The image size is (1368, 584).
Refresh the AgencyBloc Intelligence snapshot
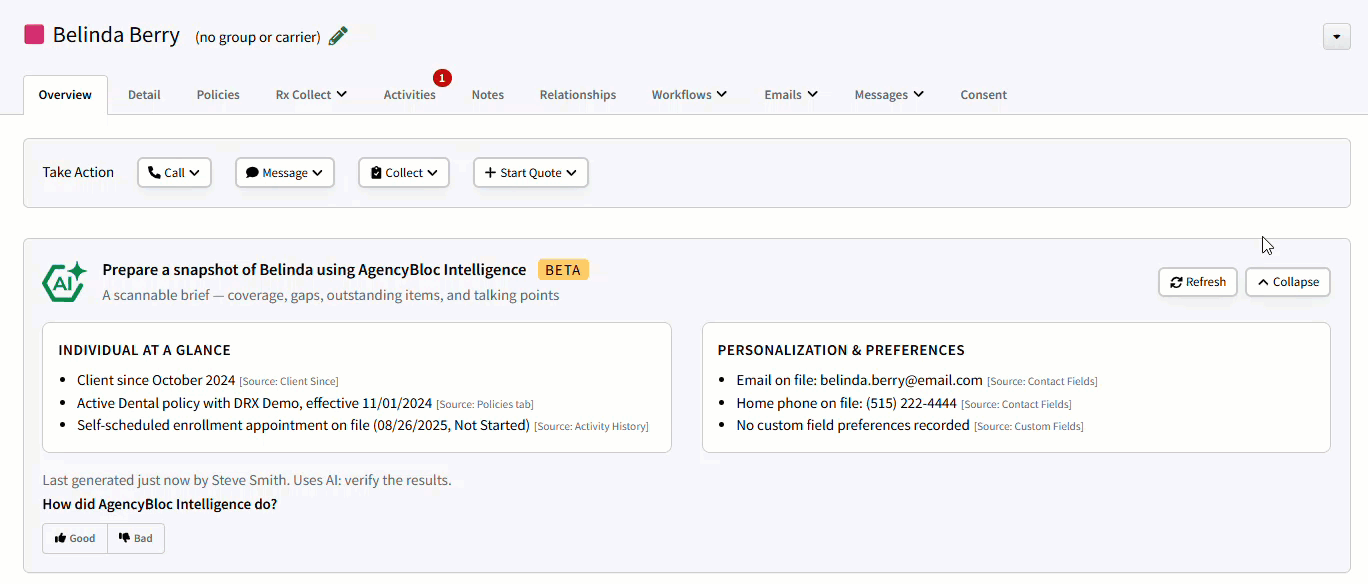point(1198,282)
